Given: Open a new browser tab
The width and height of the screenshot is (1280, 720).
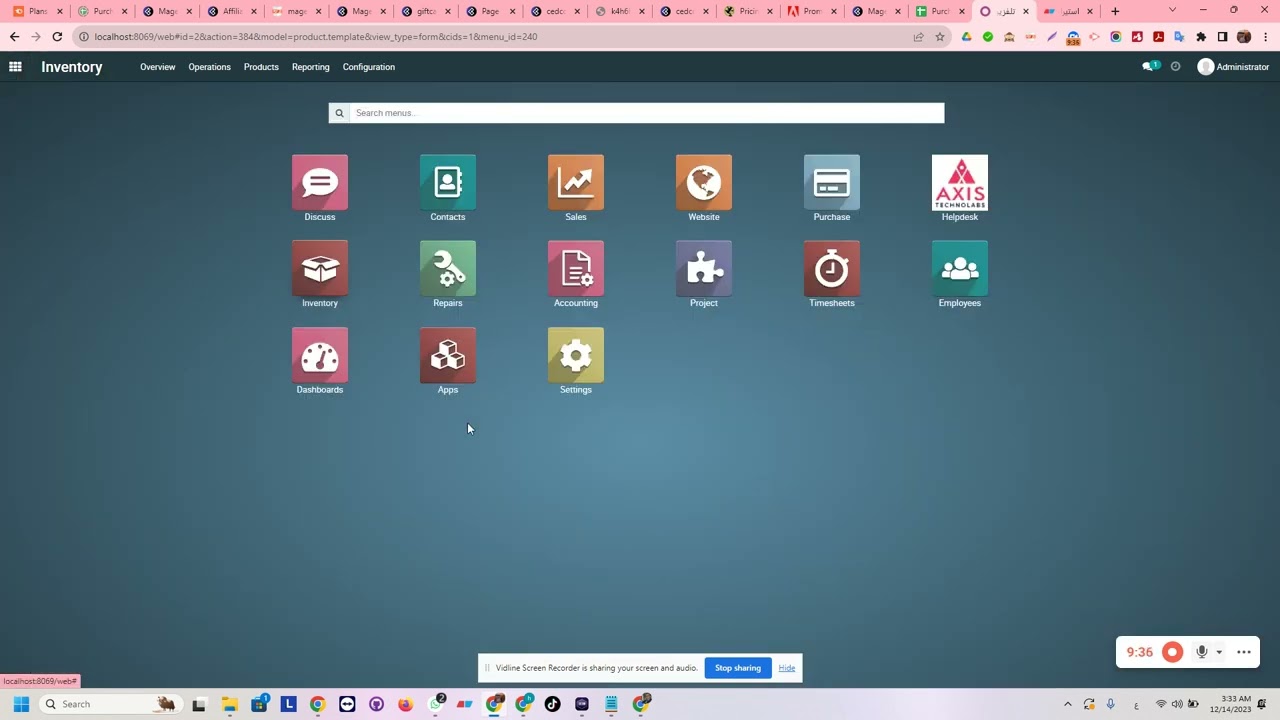Looking at the screenshot, I should point(1115,11).
